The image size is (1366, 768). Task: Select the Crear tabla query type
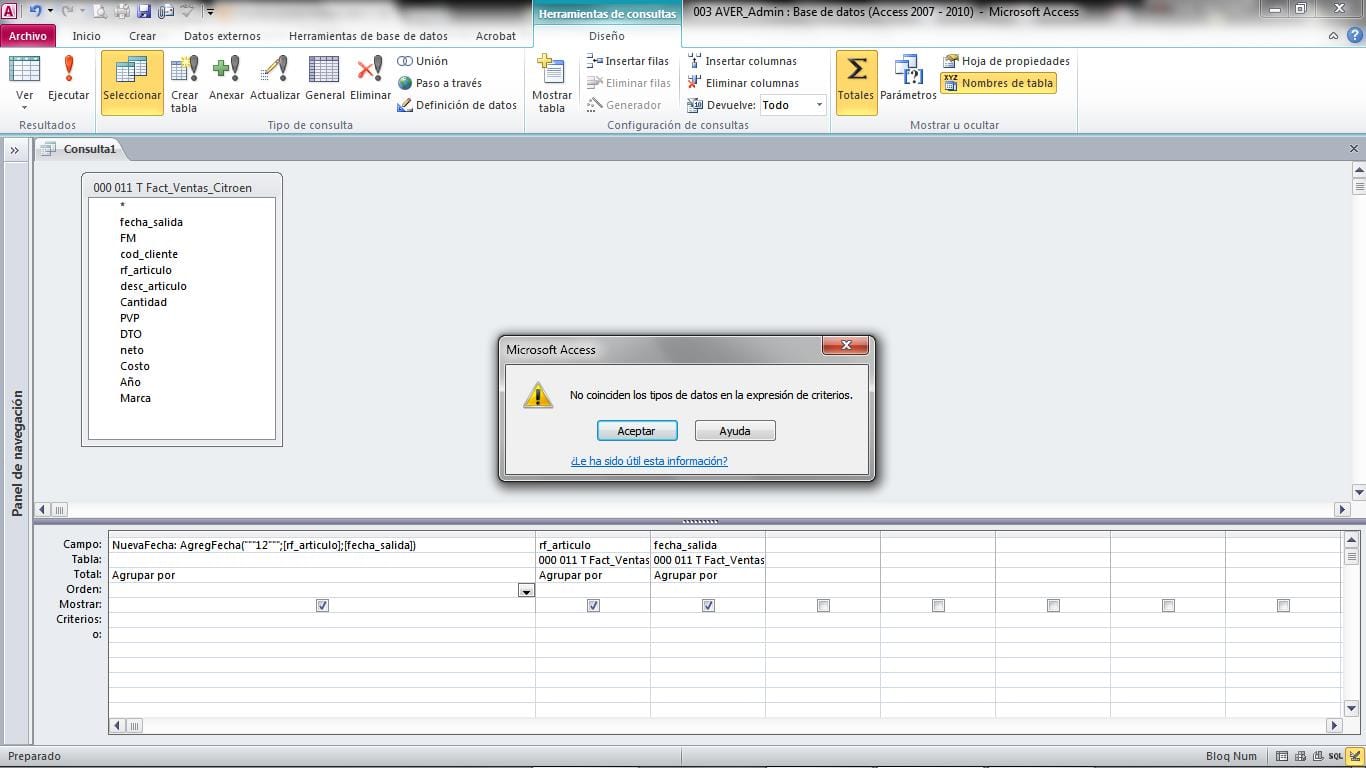pyautogui.click(x=184, y=80)
